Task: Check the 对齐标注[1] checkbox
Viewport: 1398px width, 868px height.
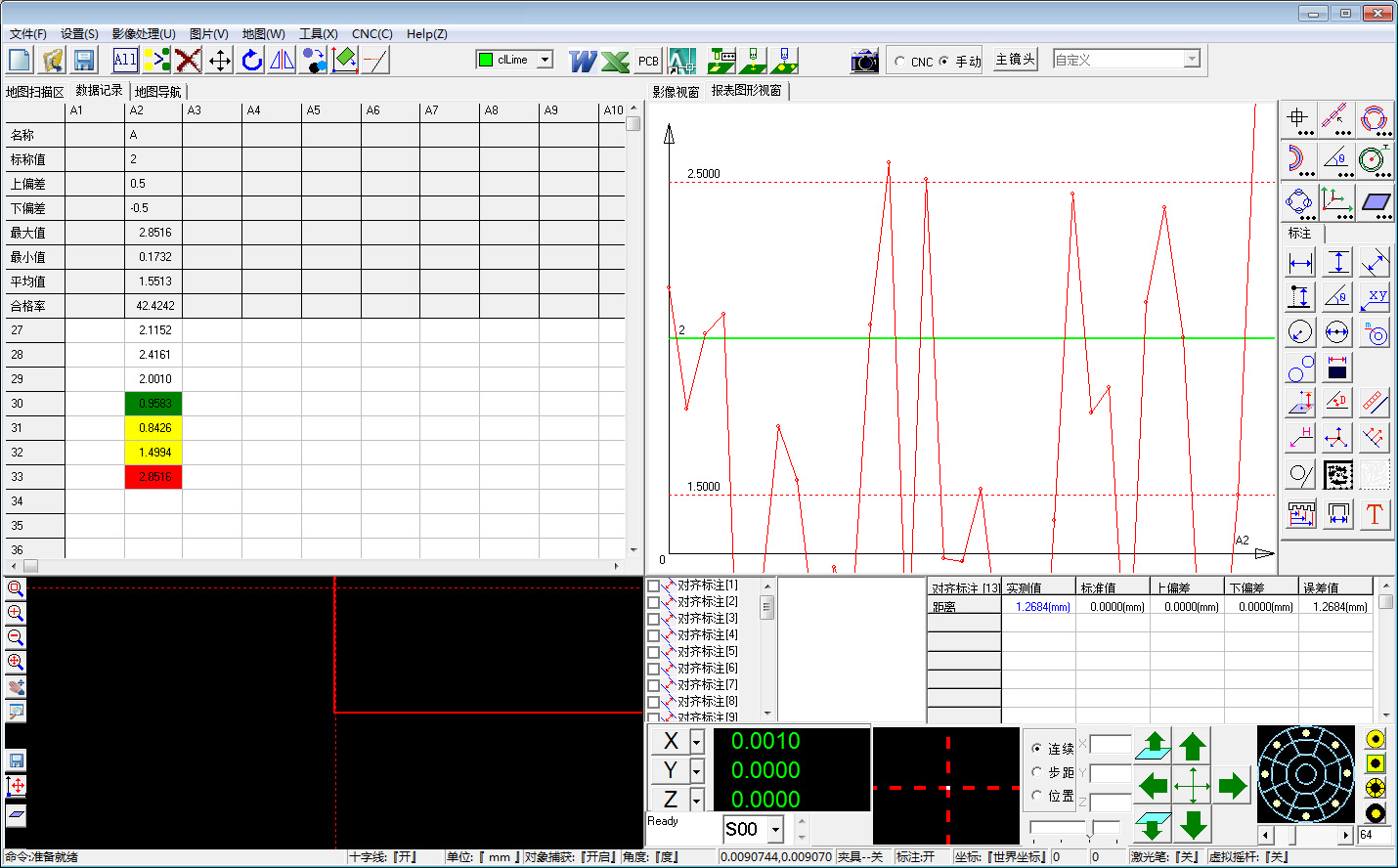Action: tap(654, 586)
